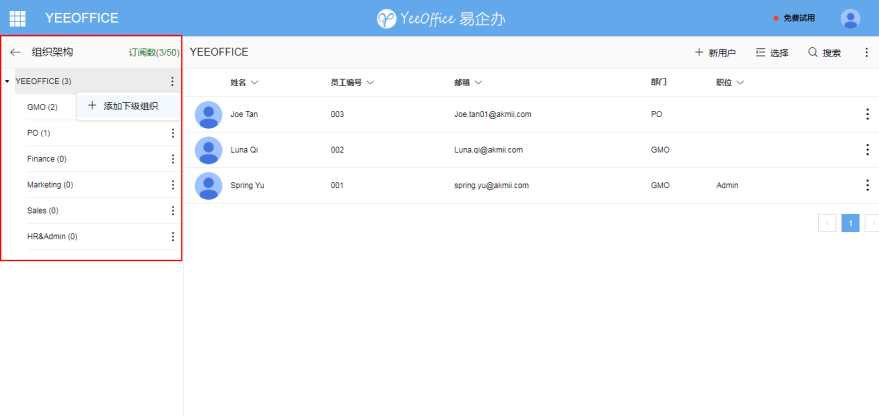This screenshot has width=879, height=416.
Task: Click the YeeOffice 易企办 logo
Action: point(441,19)
